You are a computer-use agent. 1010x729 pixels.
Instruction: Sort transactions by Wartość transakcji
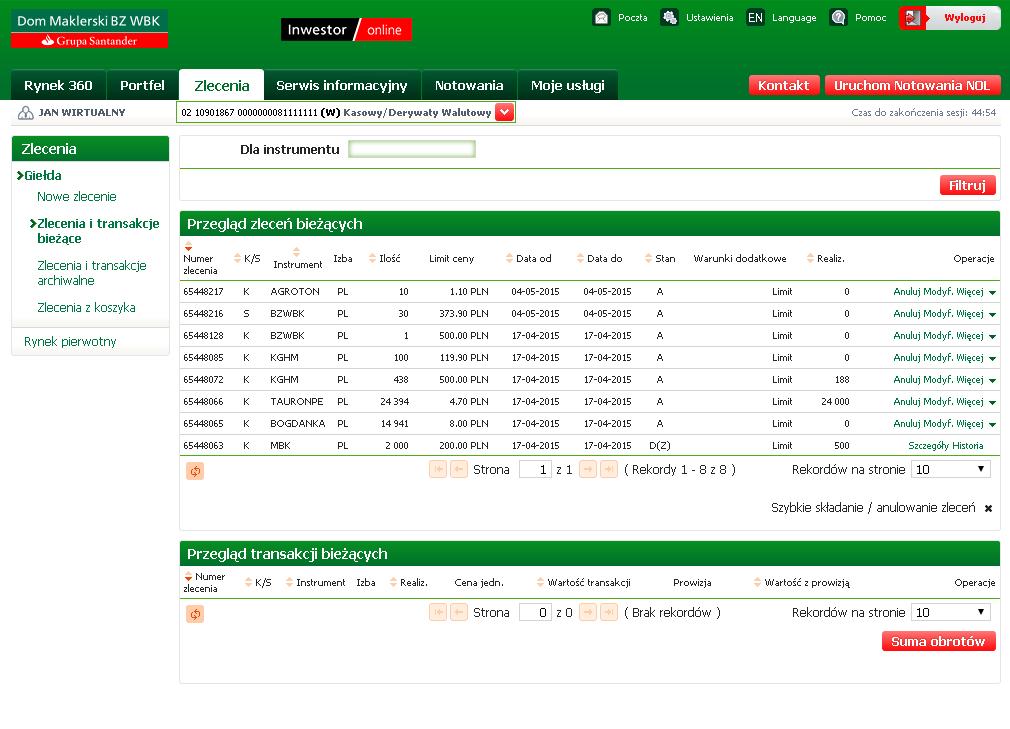point(540,582)
